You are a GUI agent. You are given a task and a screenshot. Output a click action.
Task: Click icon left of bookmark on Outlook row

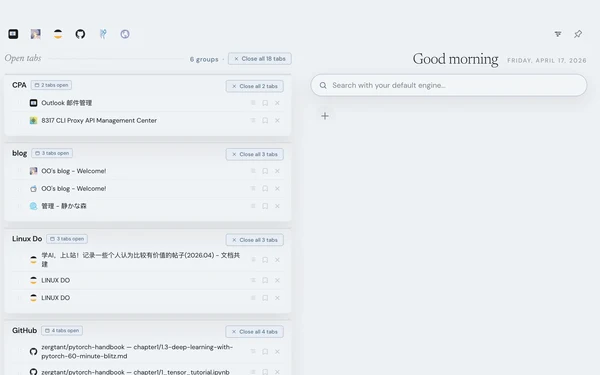253,103
